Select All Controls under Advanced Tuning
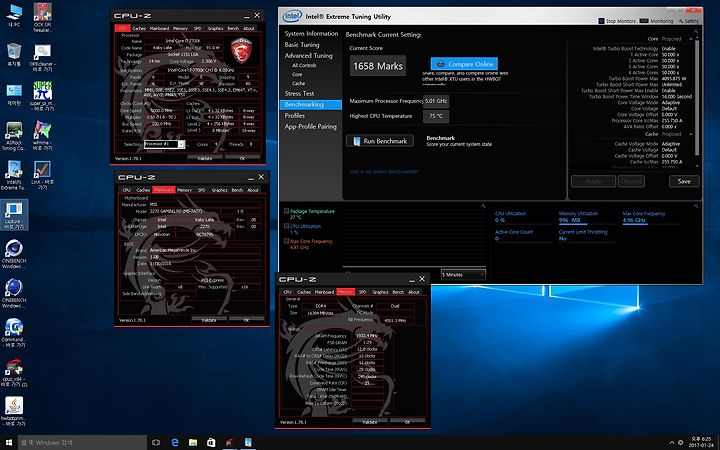Viewport: 720px width, 450px height. tap(304, 65)
